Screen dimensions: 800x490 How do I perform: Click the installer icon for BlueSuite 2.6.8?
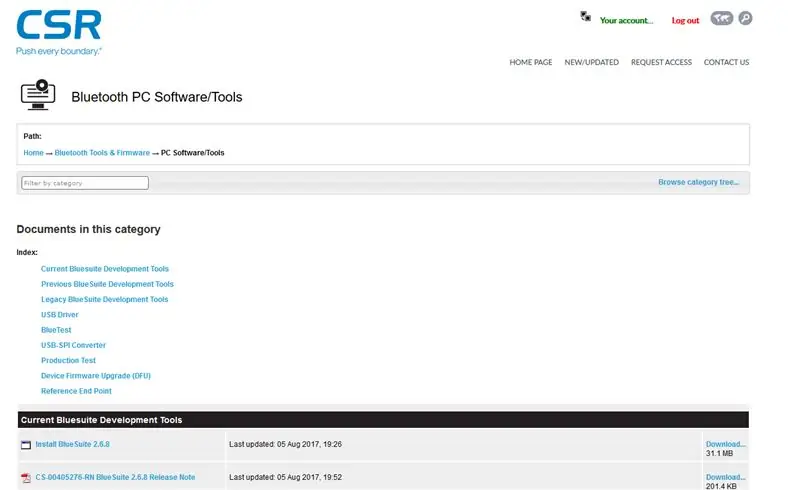[x=26, y=445]
